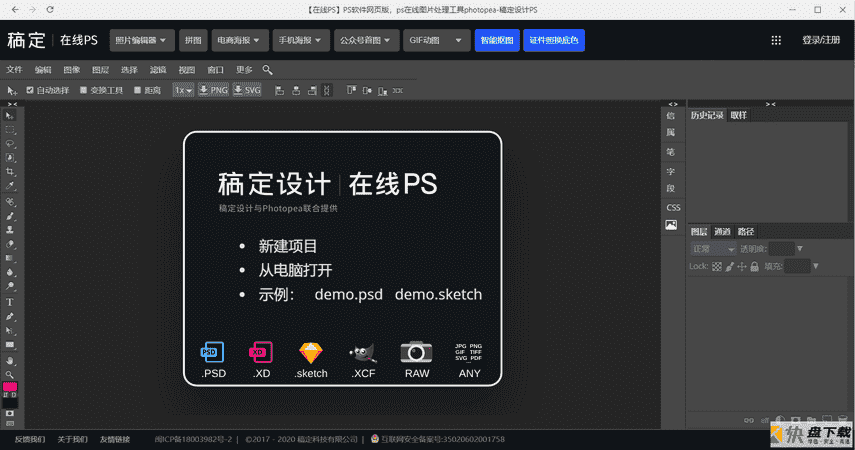
Task: Toggle lock transparent pixels checkerboard icon
Action: 717,267
